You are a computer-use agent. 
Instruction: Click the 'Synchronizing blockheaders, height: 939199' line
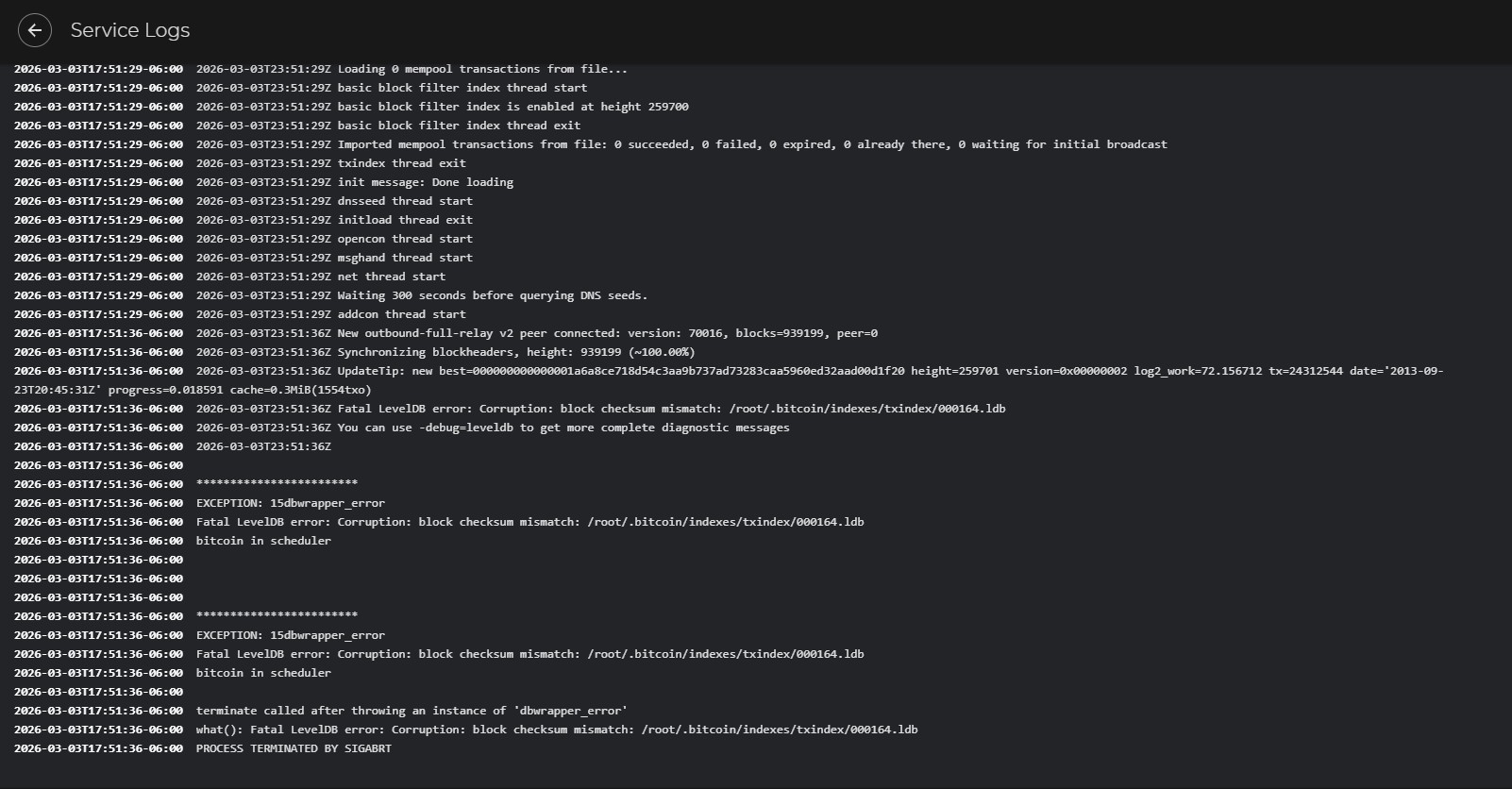(515, 352)
